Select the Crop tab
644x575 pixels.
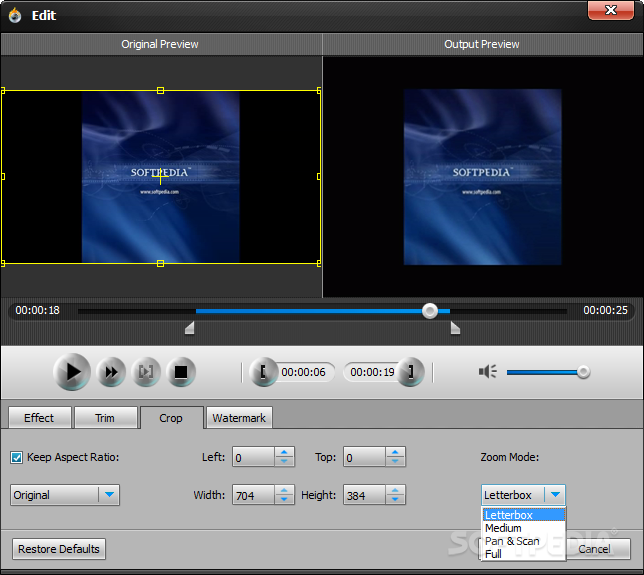[x=171, y=418]
